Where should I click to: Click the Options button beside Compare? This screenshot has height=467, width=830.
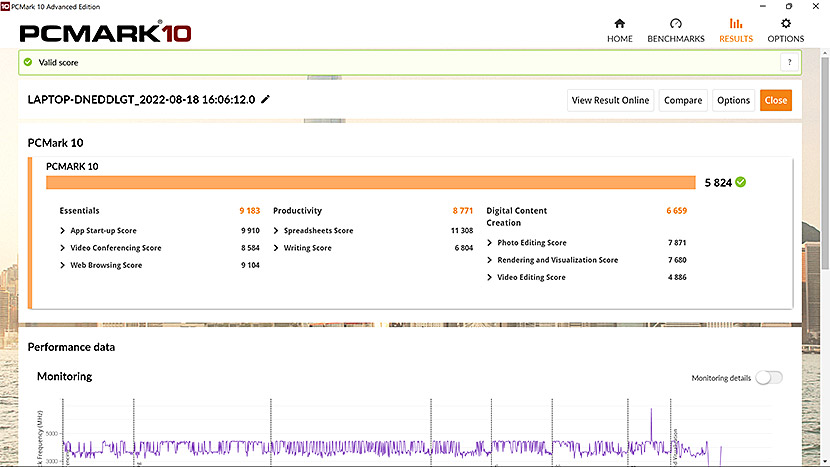tap(733, 100)
